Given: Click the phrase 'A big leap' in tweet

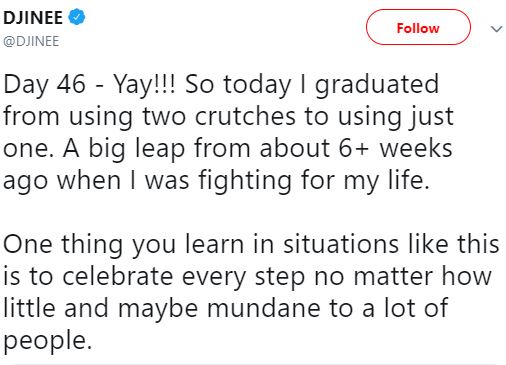Looking at the screenshot, I should coord(124,149).
